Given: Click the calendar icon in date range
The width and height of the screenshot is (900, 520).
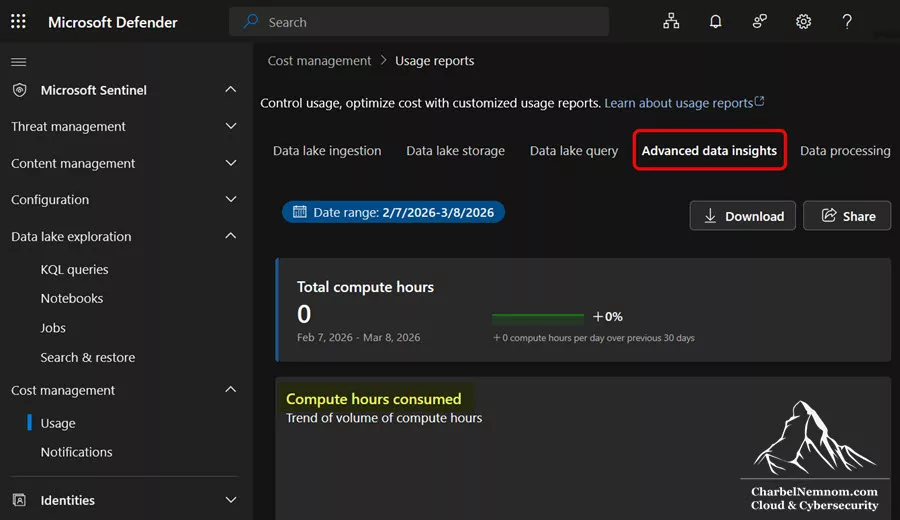Looking at the screenshot, I should [x=300, y=212].
